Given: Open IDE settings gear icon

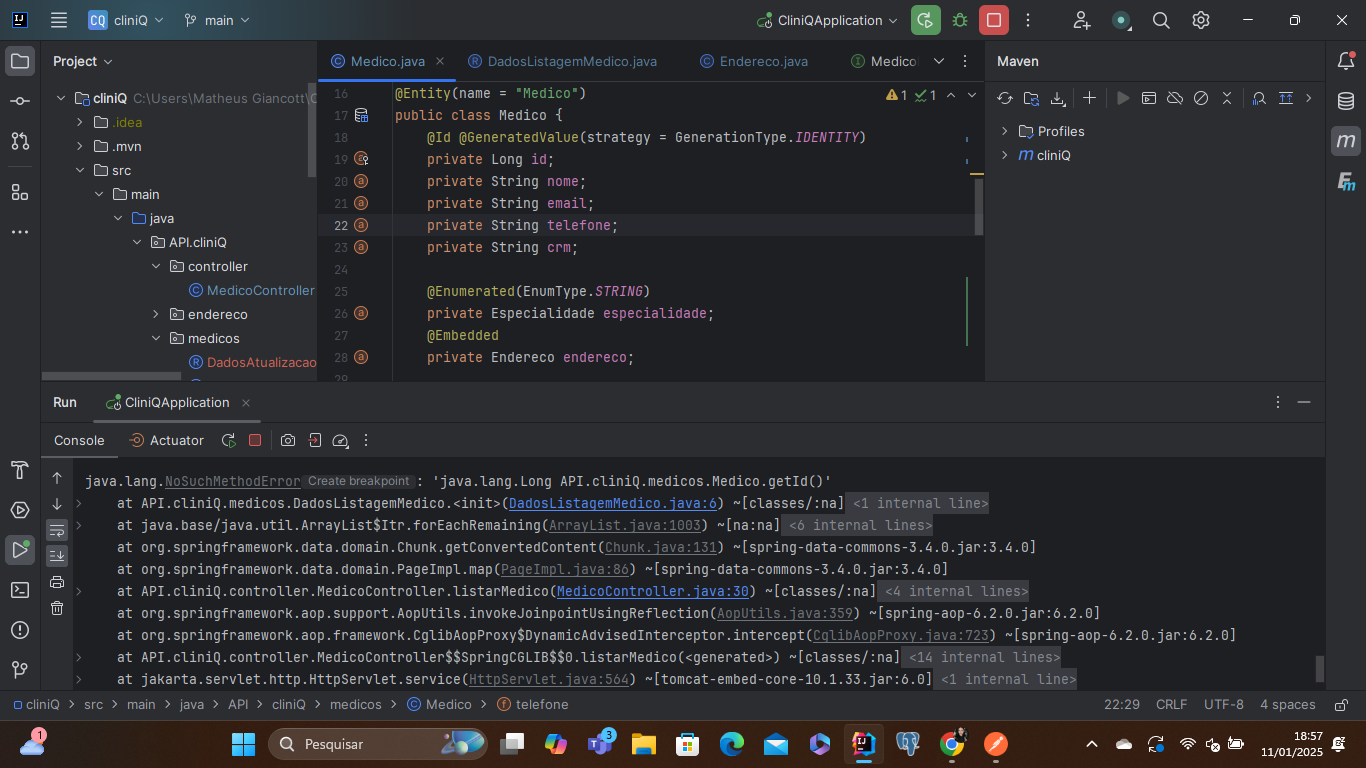Looking at the screenshot, I should point(1201,20).
